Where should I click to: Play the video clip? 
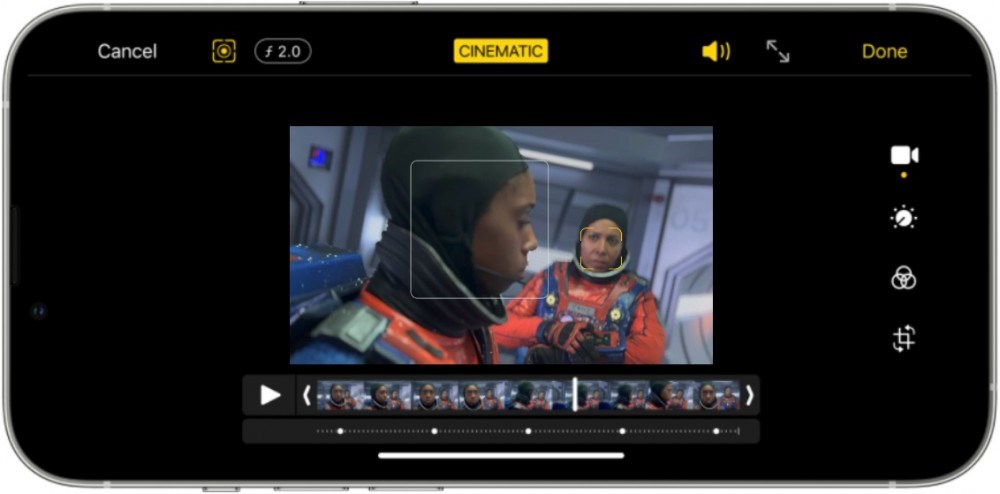coord(270,395)
